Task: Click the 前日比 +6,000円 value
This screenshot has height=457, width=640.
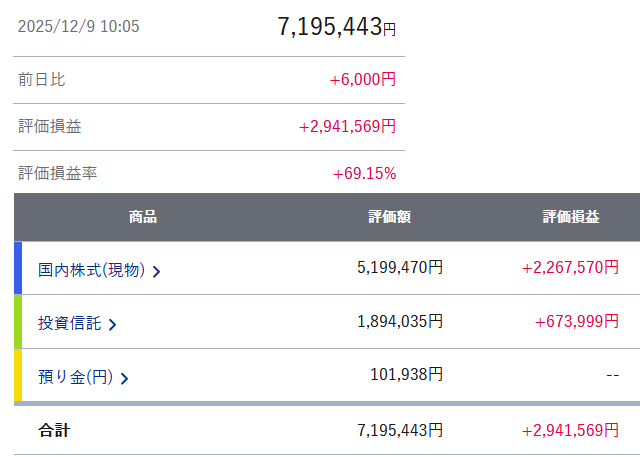Action: (x=362, y=79)
